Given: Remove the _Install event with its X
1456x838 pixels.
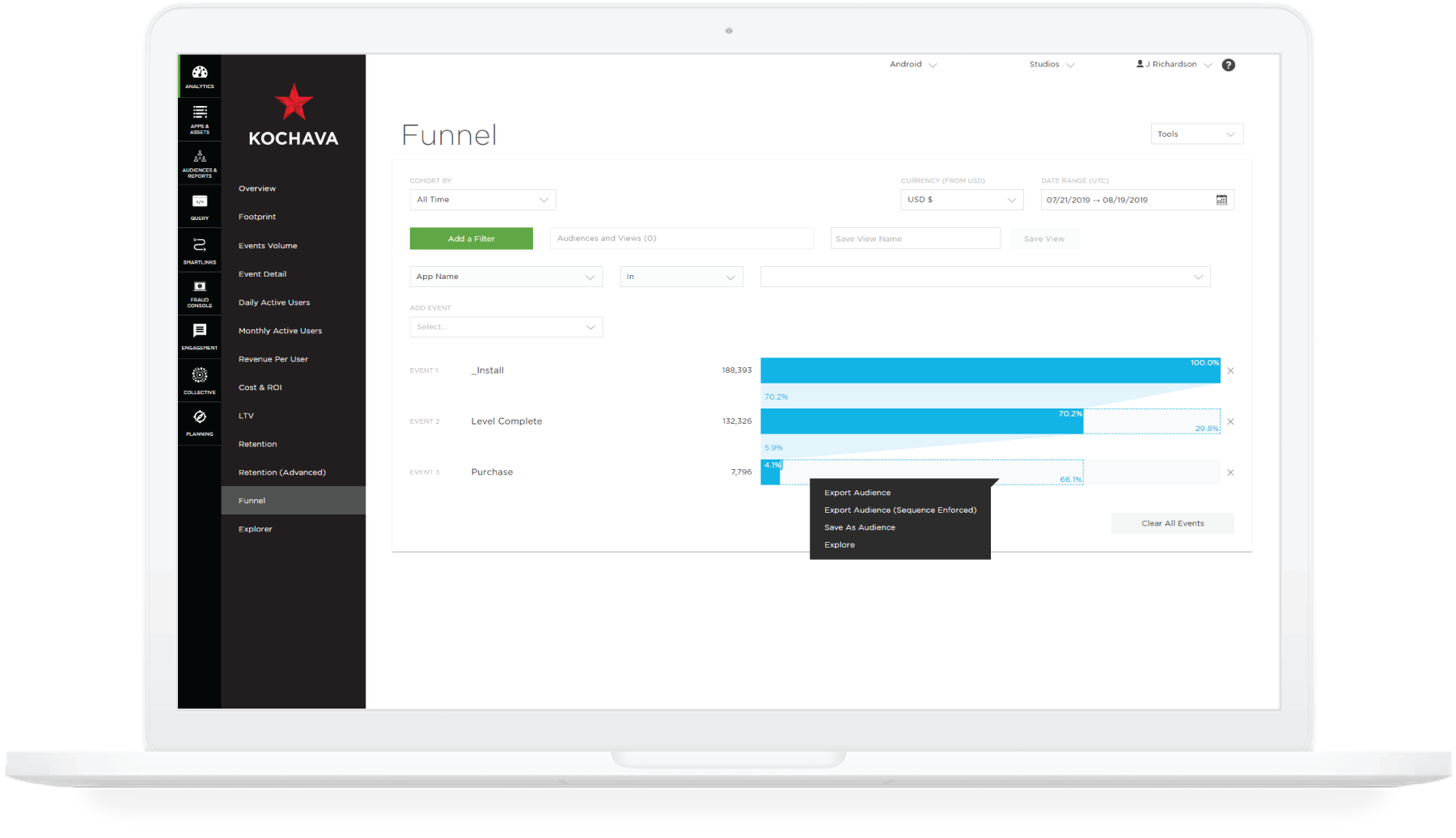Looking at the screenshot, I should (1230, 370).
